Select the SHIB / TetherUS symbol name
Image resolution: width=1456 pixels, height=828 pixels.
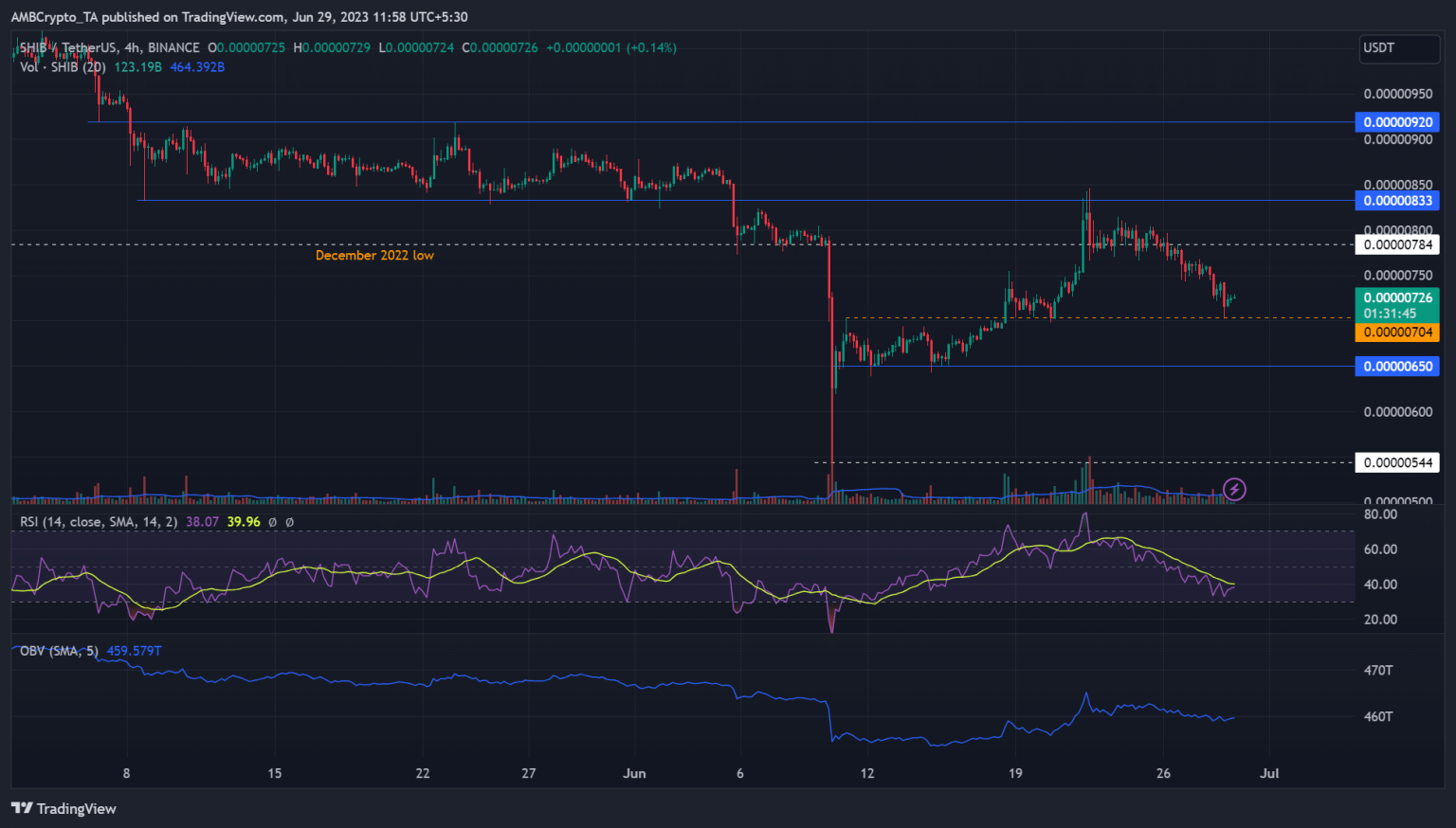[x=71, y=47]
